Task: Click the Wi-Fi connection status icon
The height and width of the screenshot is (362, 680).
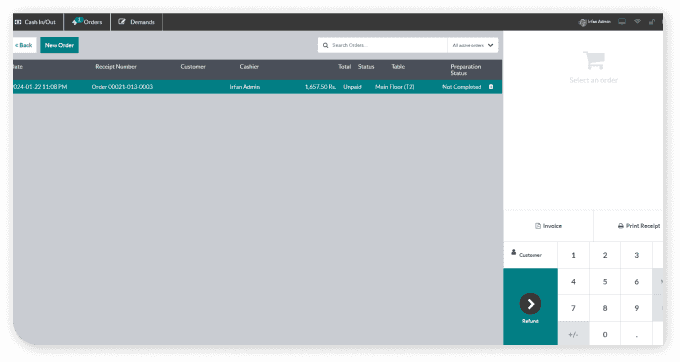Action: point(638,22)
